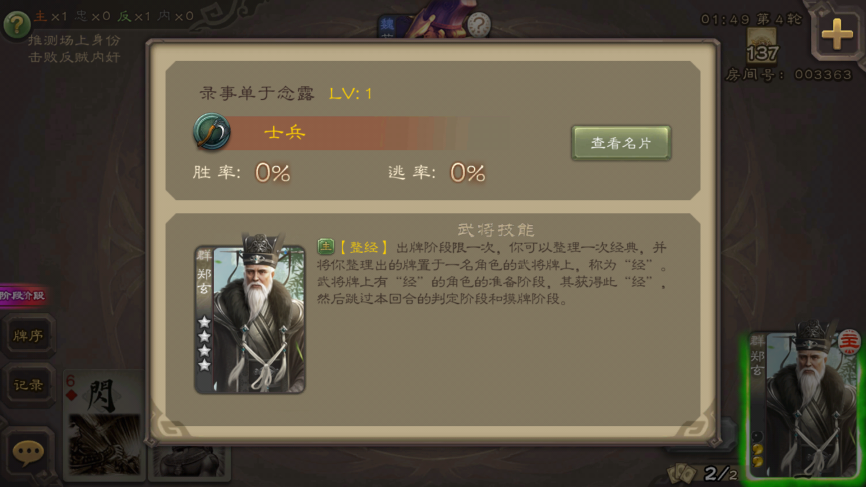Click the soldier rank badge icon
The width and height of the screenshot is (866, 487).
212,132
